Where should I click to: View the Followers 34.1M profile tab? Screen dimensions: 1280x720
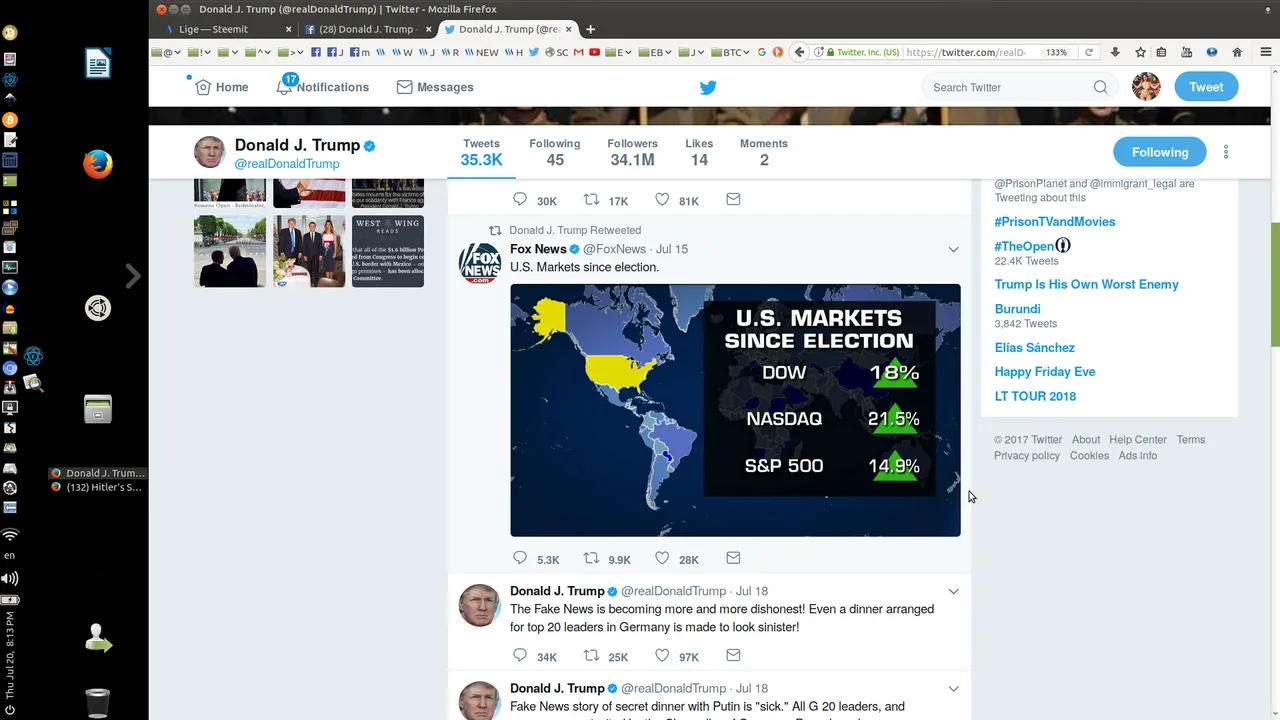[632, 152]
